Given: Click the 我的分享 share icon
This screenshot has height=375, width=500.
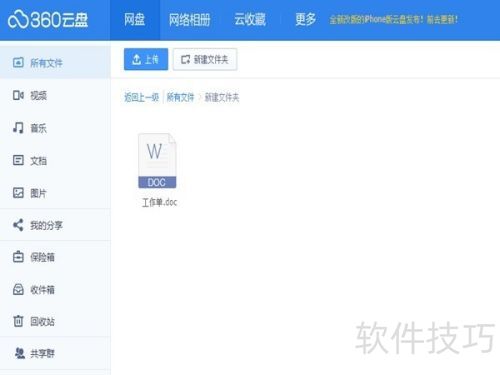Looking at the screenshot, I should pyautogui.click(x=18, y=225).
